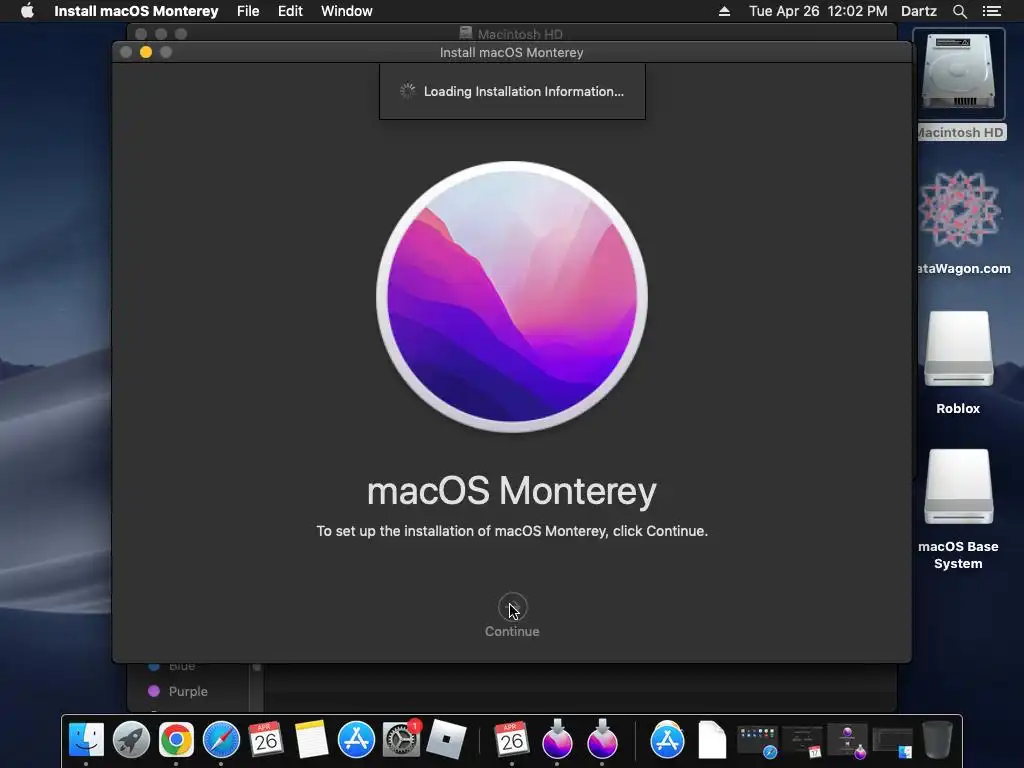Open the Apple menu

27,11
